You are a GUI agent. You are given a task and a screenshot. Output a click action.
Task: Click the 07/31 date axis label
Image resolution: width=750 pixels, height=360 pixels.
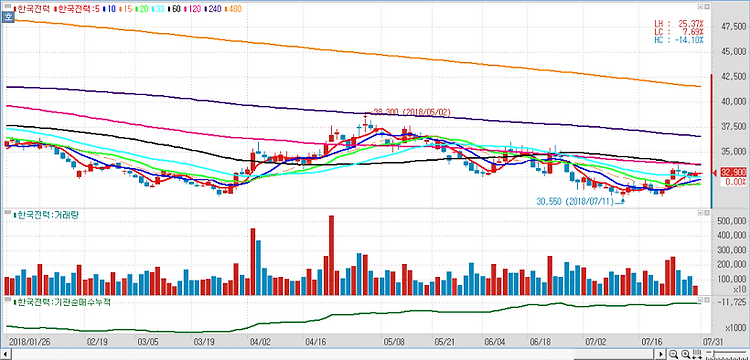714,342
